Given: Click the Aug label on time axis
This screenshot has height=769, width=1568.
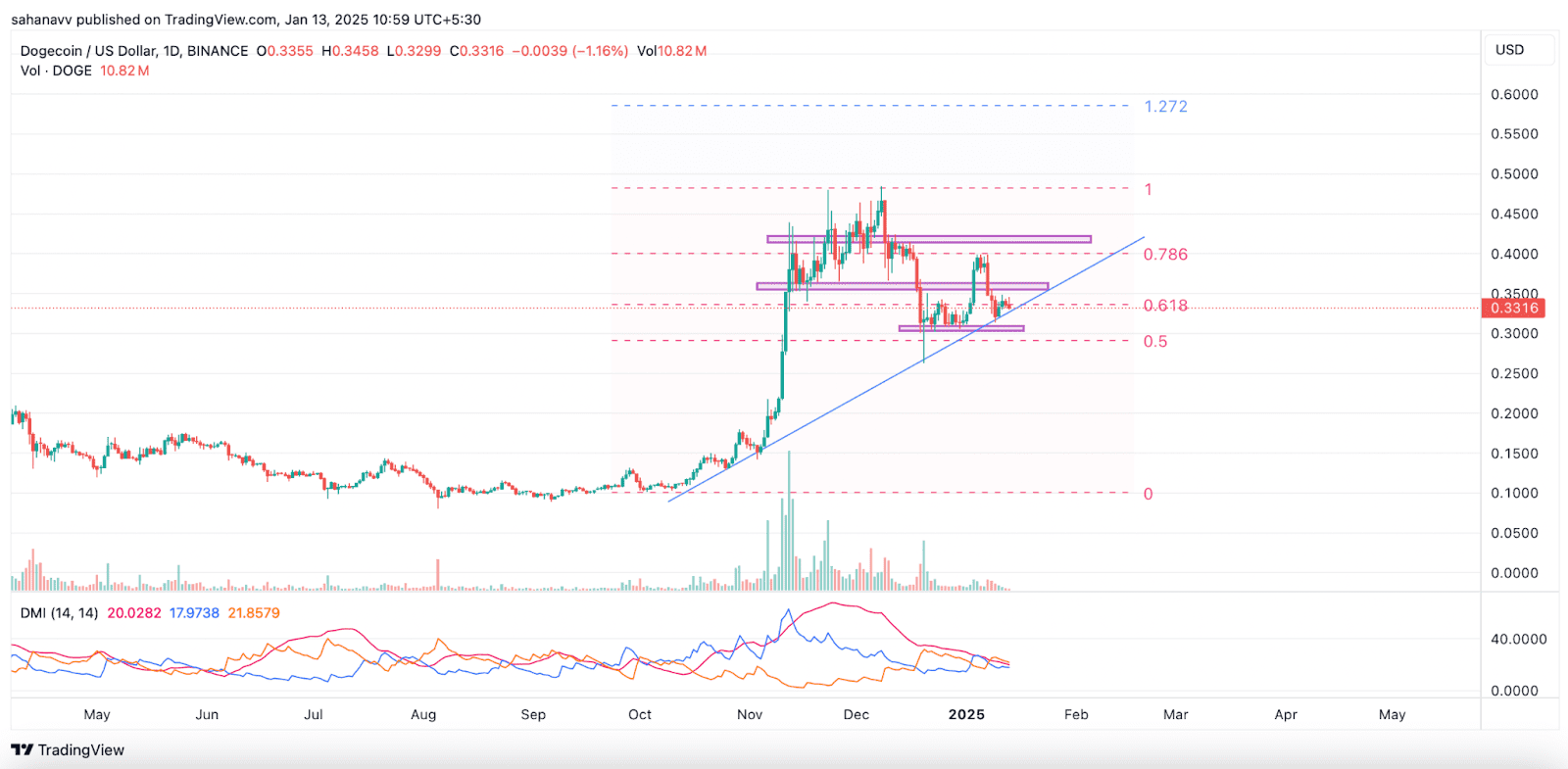Looking at the screenshot, I should pyautogui.click(x=423, y=714).
